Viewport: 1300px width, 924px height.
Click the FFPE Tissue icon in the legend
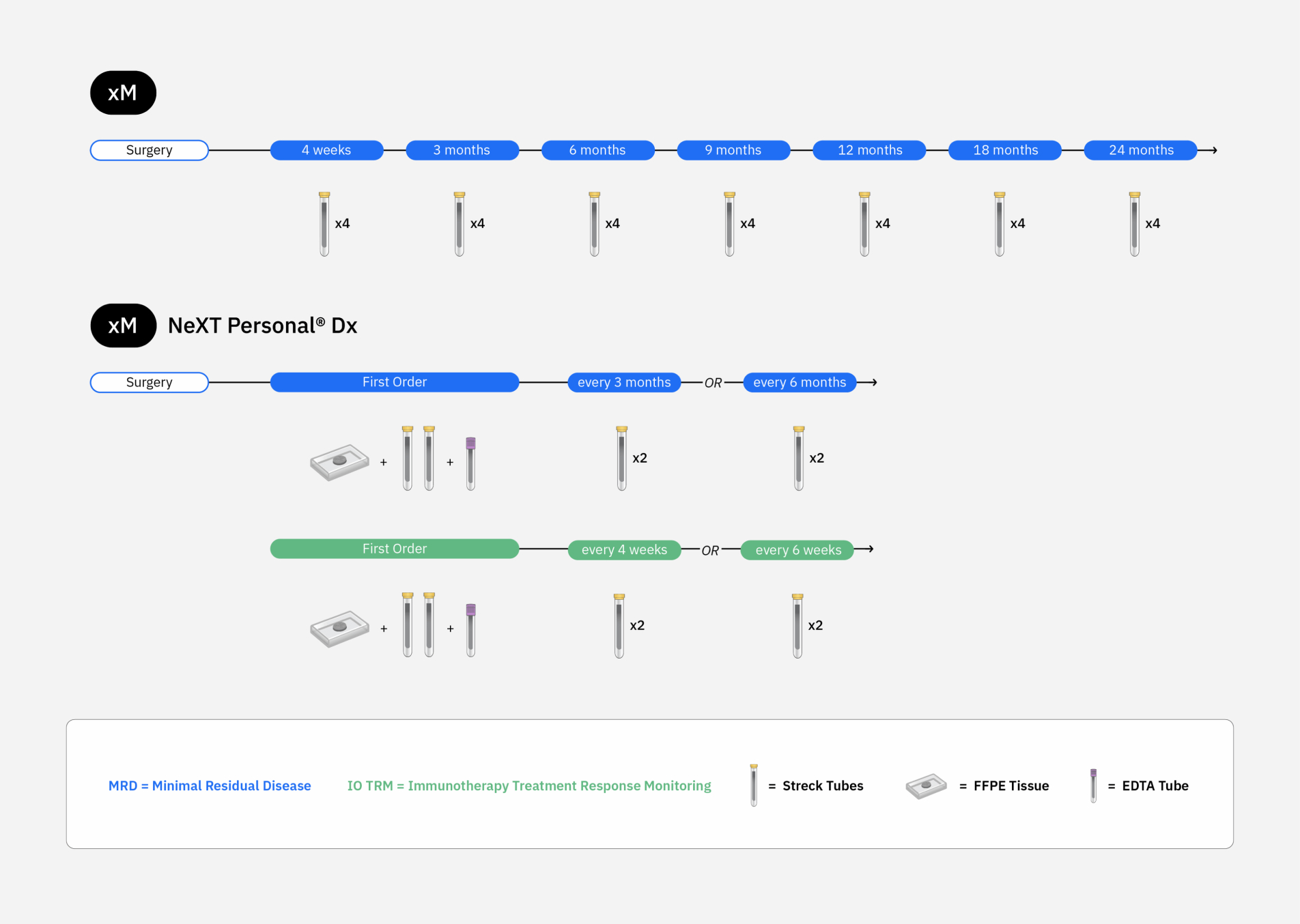click(x=926, y=786)
